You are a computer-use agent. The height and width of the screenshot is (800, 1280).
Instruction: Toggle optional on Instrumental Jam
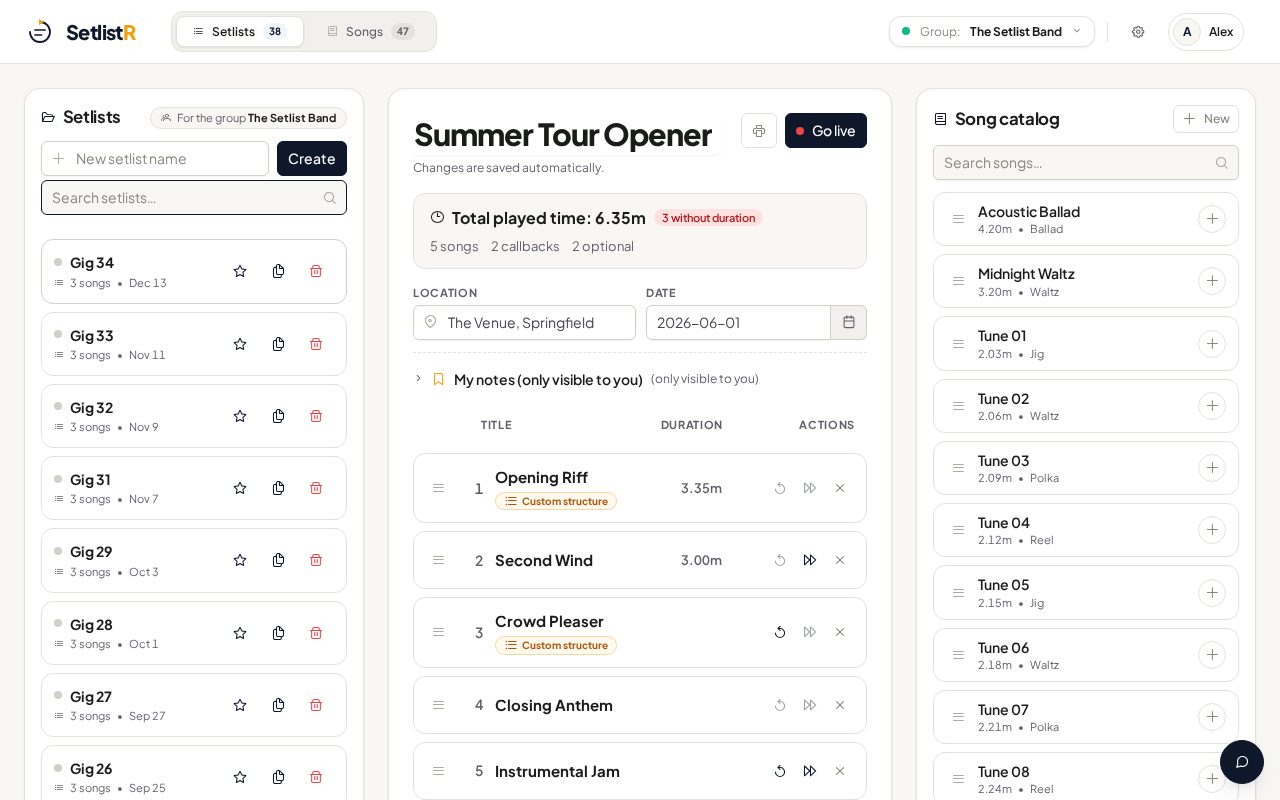pos(810,771)
